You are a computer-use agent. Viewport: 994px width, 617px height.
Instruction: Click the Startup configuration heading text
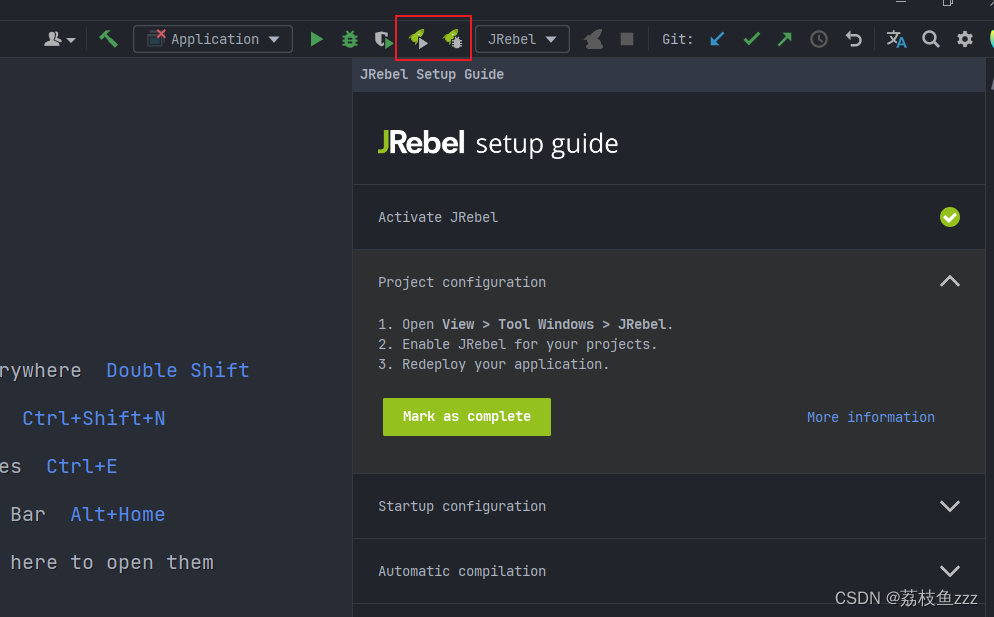pos(462,506)
